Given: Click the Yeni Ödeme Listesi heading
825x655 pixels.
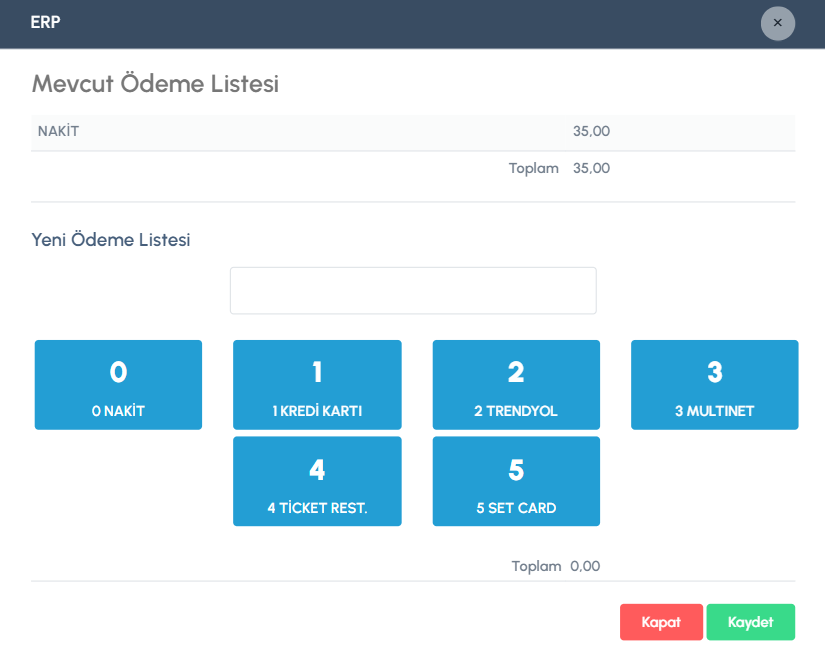Looking at the screenshot, I should tap(111, 240).
